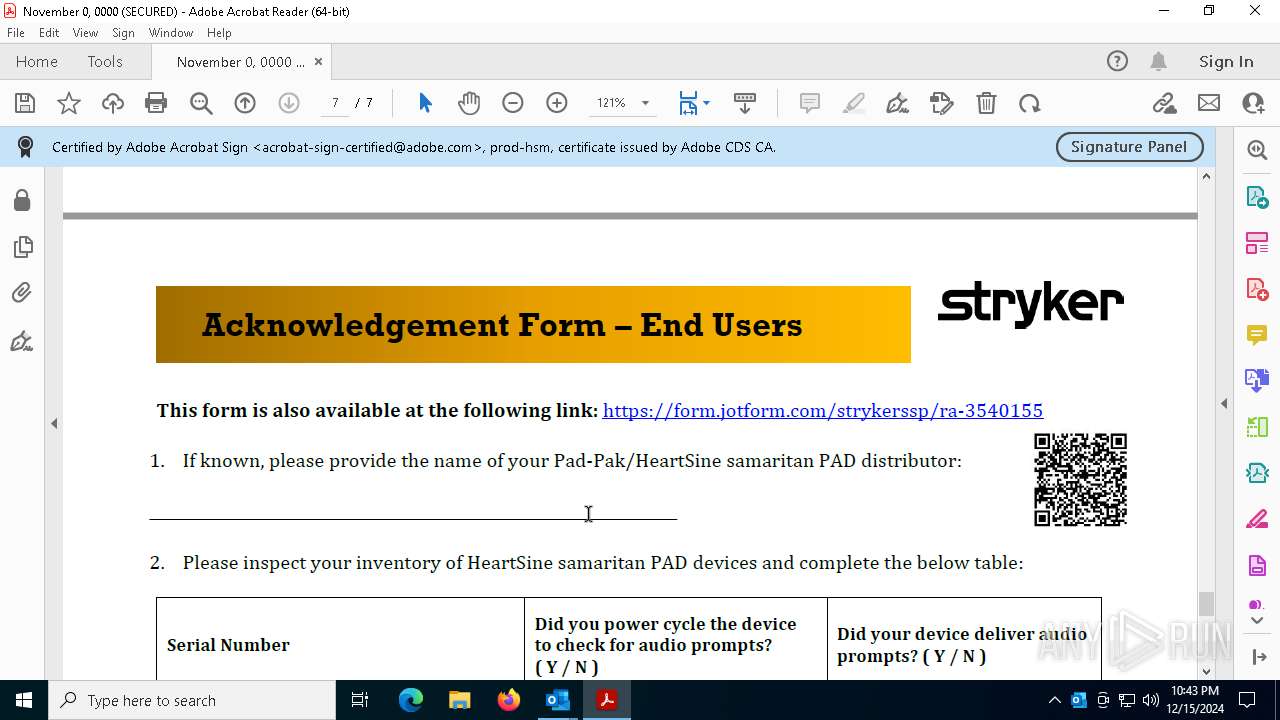This screenshot has height=720, width=1280.
Task: Open the security lock panel
Action: tap(22, 200)
